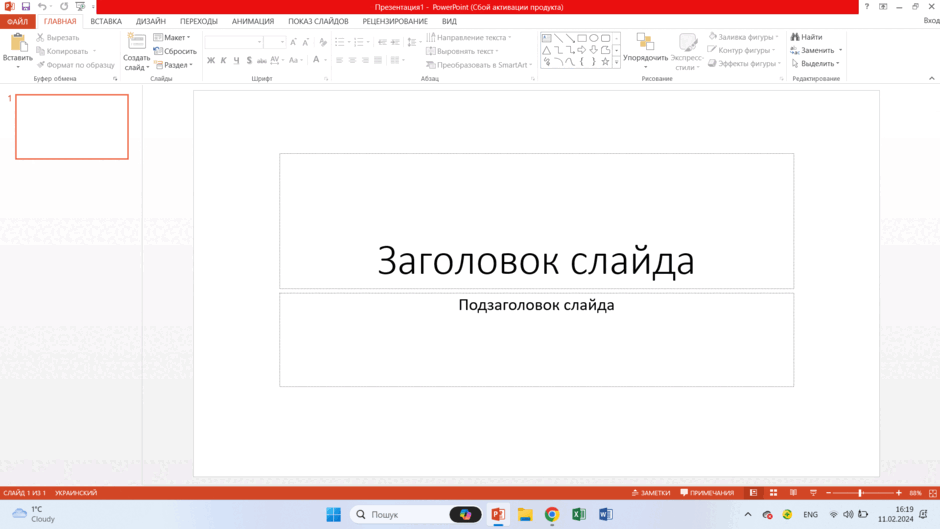Switch to the ПЕРЕХОДЫ tab
This screenshot has width=940, height=529.
pyautogui.click(x=199, y=21)
